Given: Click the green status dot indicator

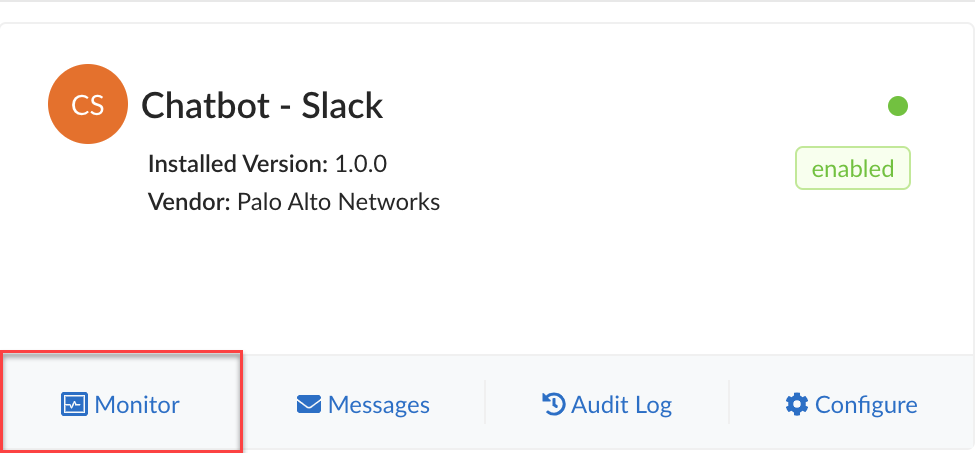Looking at the screenshot, I should click(897, 105).
